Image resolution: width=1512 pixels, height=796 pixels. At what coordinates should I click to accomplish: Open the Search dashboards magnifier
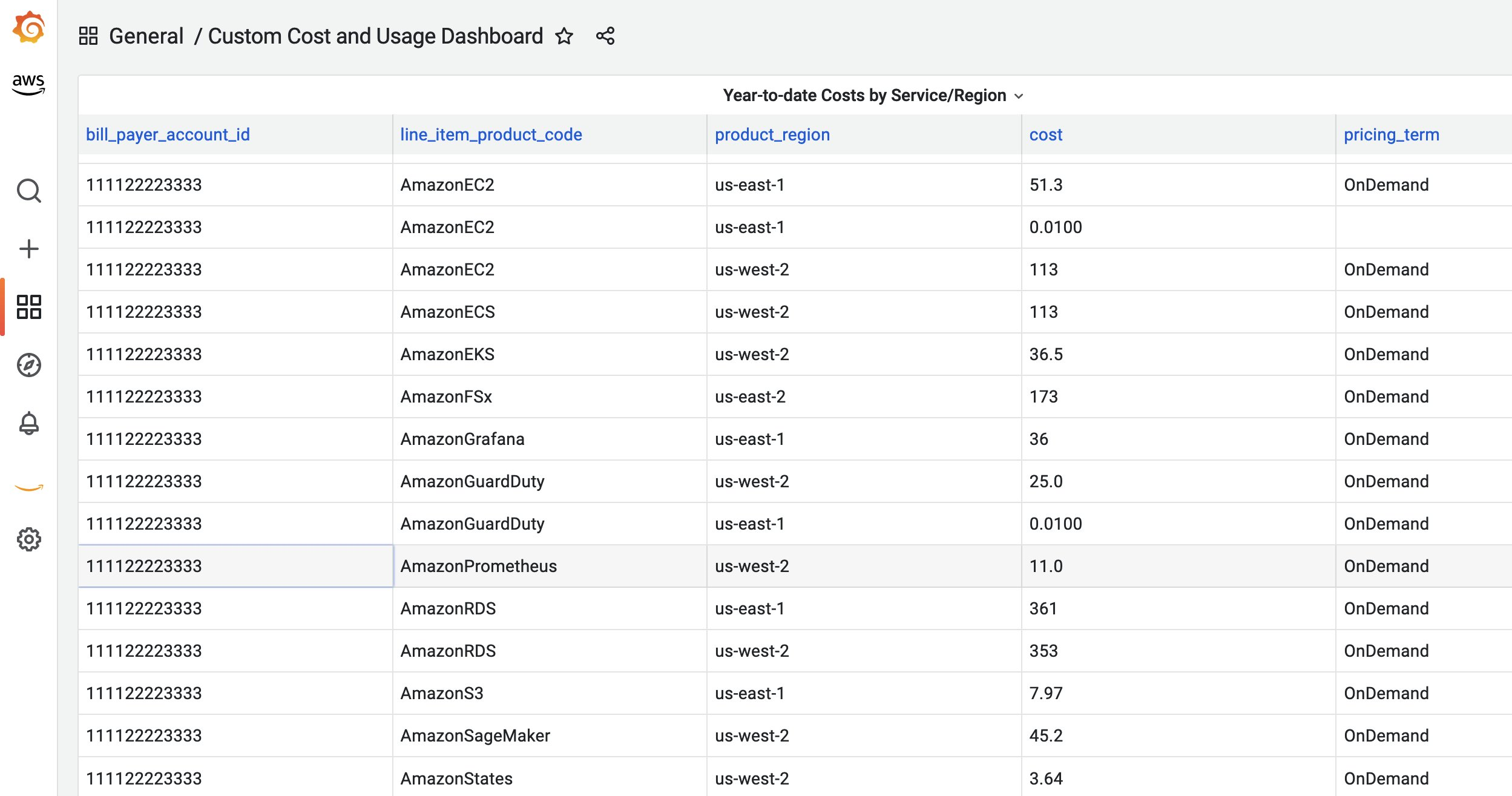pos(28,191)
